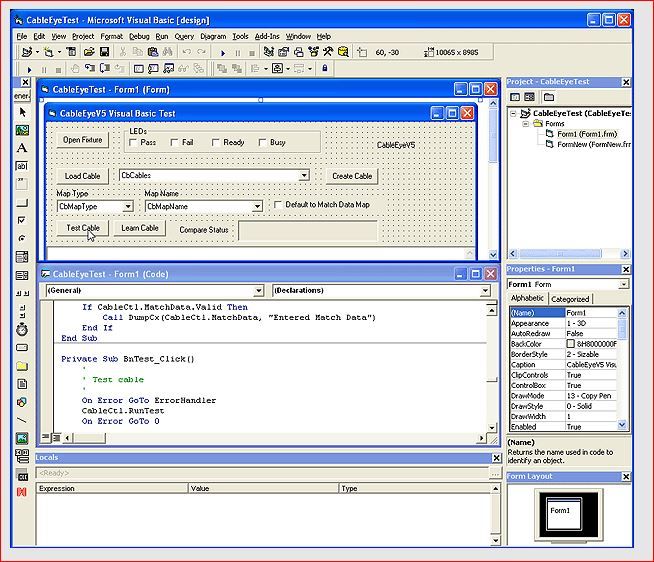Switch to the Categorized properties tab

571,299
